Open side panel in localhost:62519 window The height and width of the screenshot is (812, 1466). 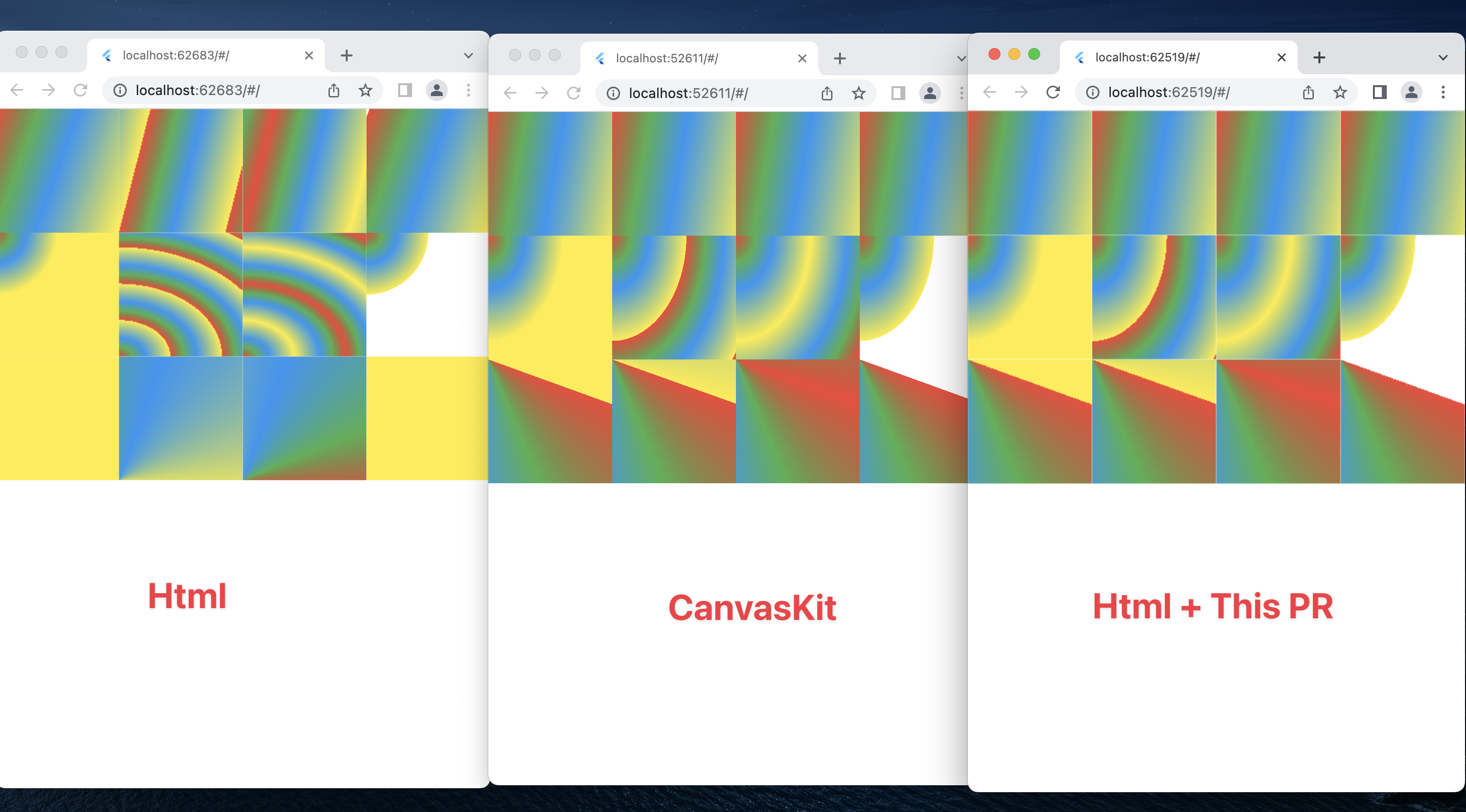click(x=1379, y=92)
